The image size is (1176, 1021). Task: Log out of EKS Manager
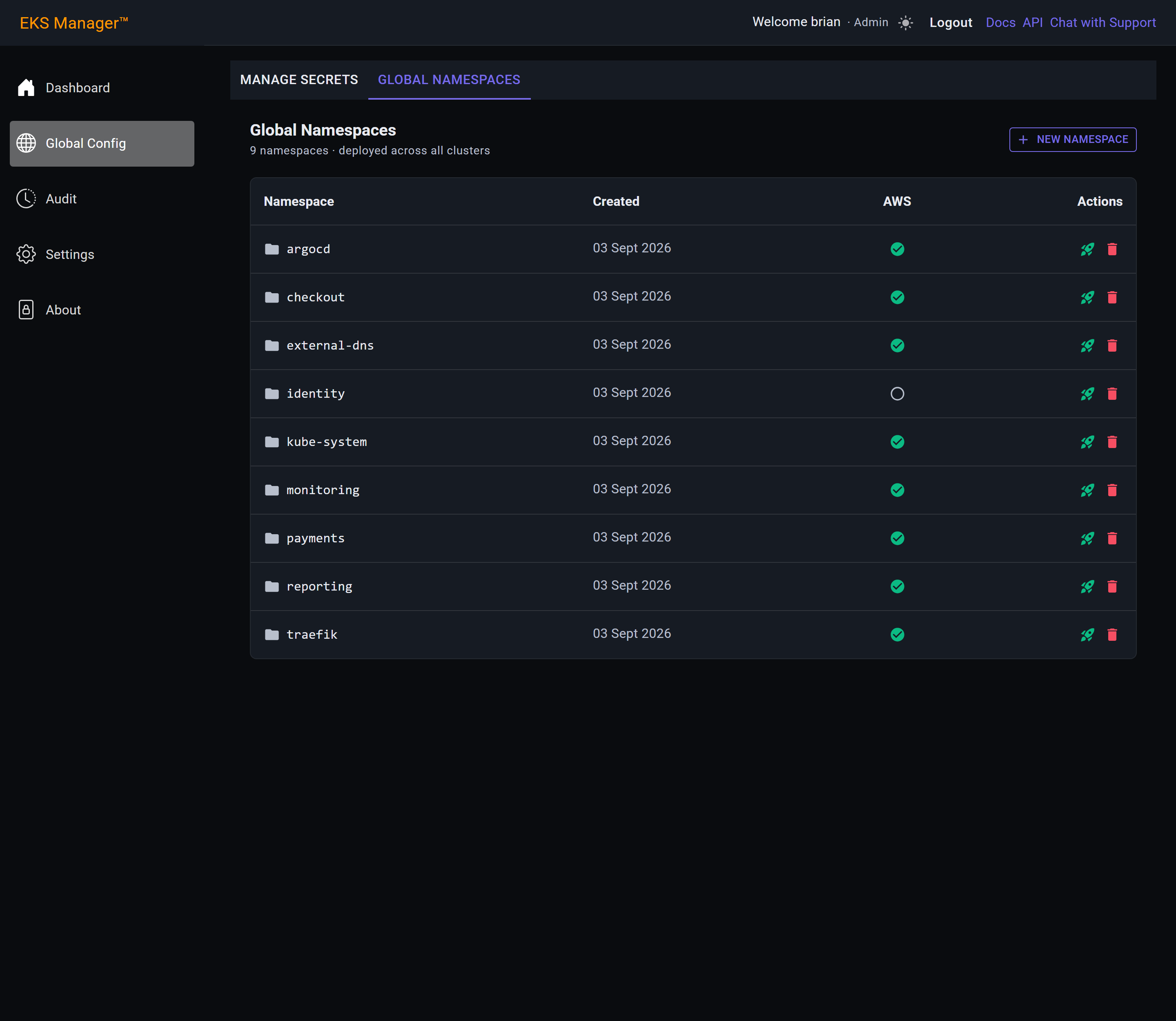(950, 23)
